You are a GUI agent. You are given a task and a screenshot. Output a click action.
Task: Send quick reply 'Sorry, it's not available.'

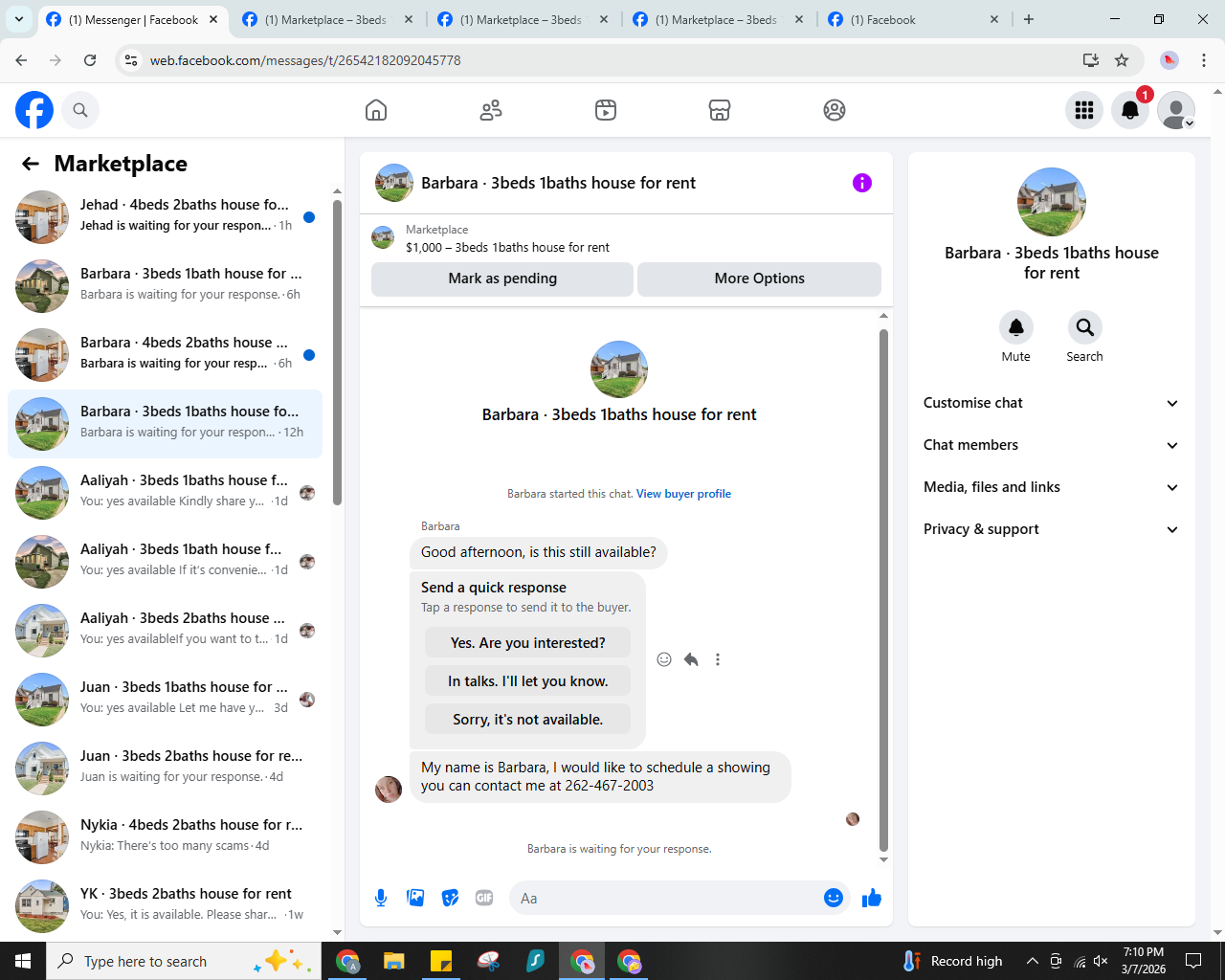tap(528, 720)
